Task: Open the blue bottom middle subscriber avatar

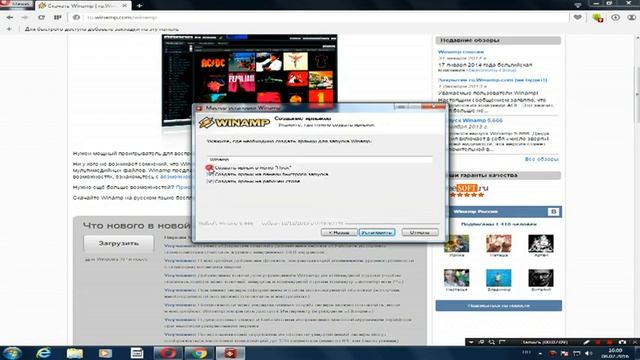Action: [498, 278]
